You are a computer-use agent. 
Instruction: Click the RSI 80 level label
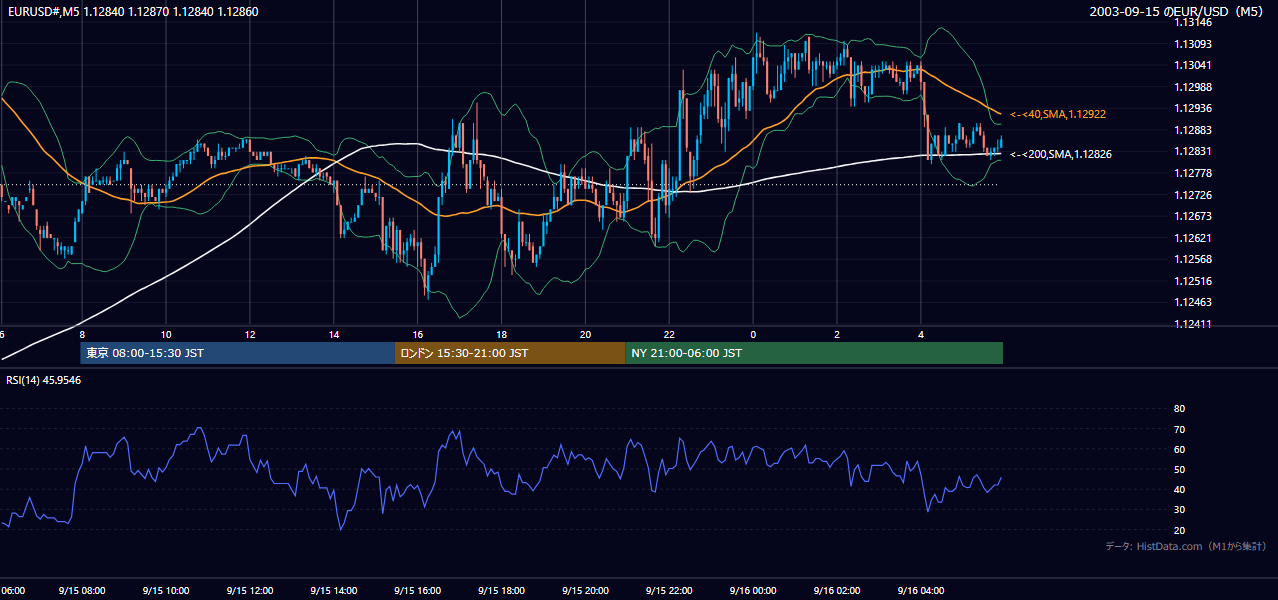(1179, 409)
